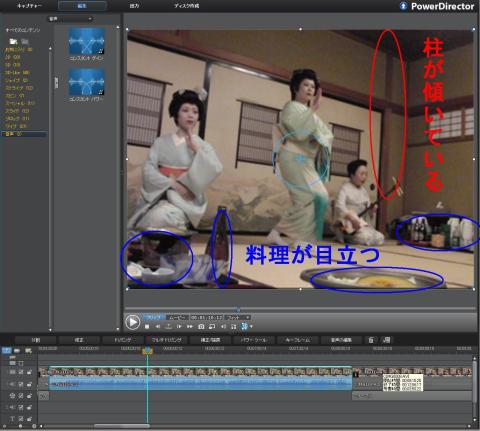Step to the previous frame
480x431 pixels.
click(158, 327)
